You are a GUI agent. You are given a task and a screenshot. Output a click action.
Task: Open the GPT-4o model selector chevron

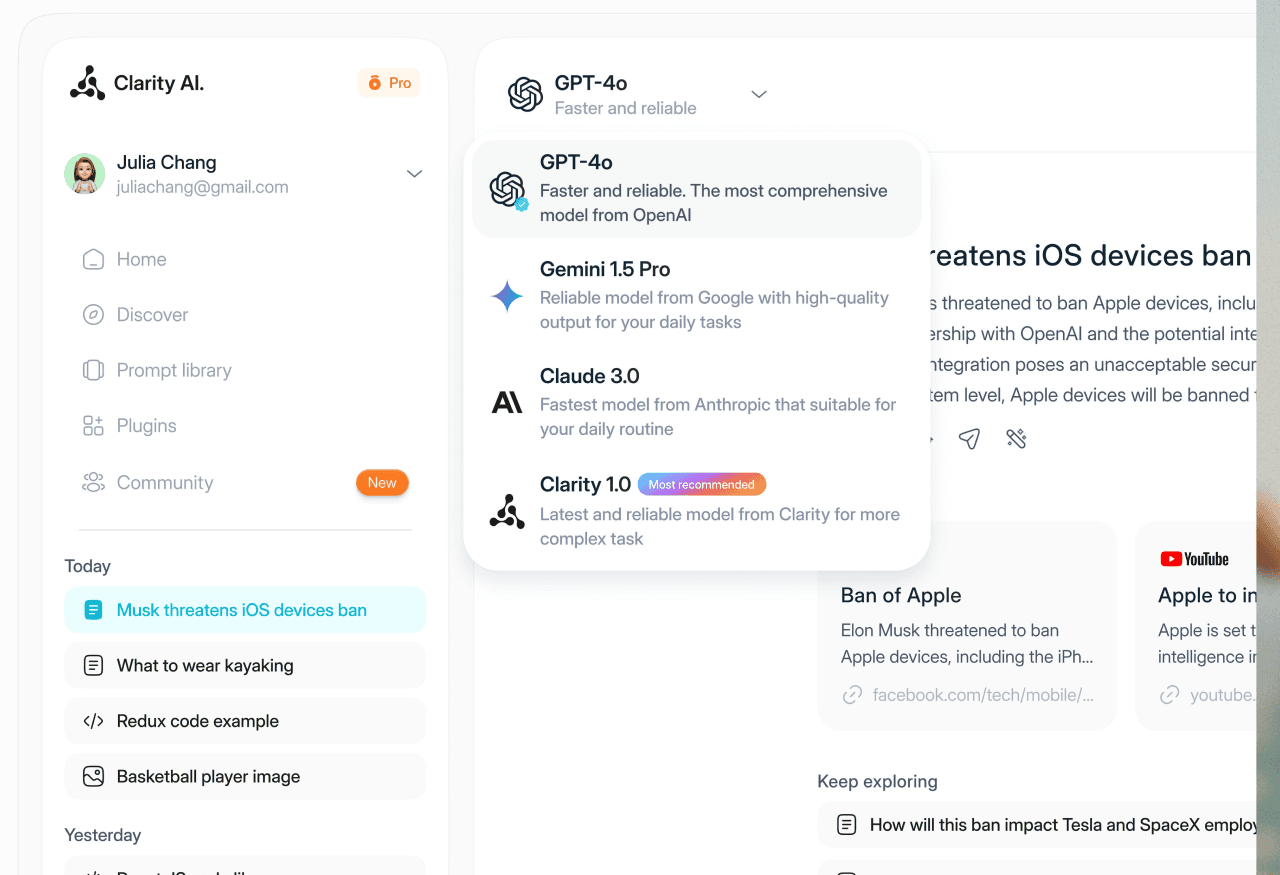[759, 95]
